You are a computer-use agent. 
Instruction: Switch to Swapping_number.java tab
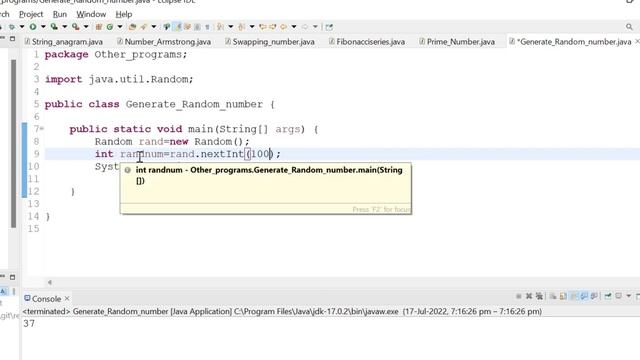coord(270,42)
